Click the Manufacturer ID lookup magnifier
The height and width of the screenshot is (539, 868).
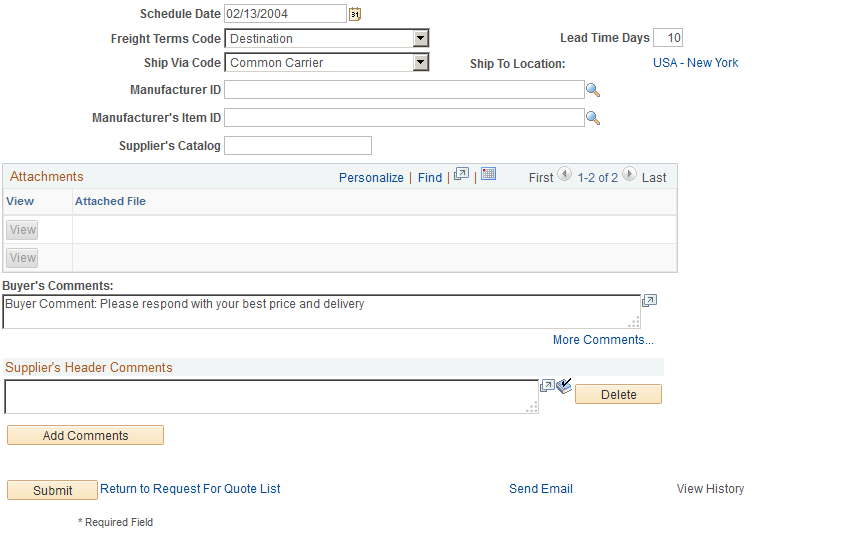(593, 90)
